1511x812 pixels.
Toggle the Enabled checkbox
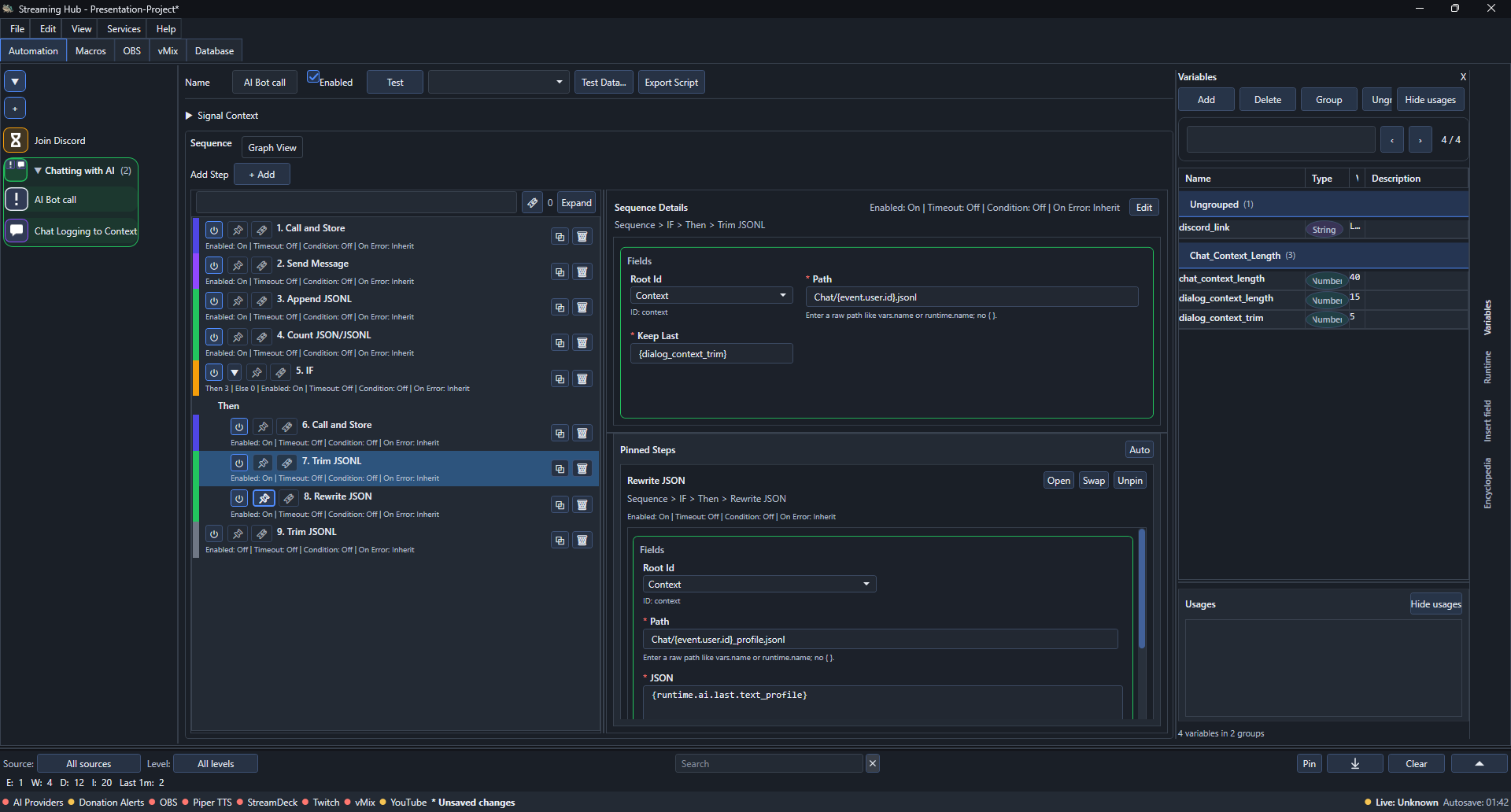(313, 77)
